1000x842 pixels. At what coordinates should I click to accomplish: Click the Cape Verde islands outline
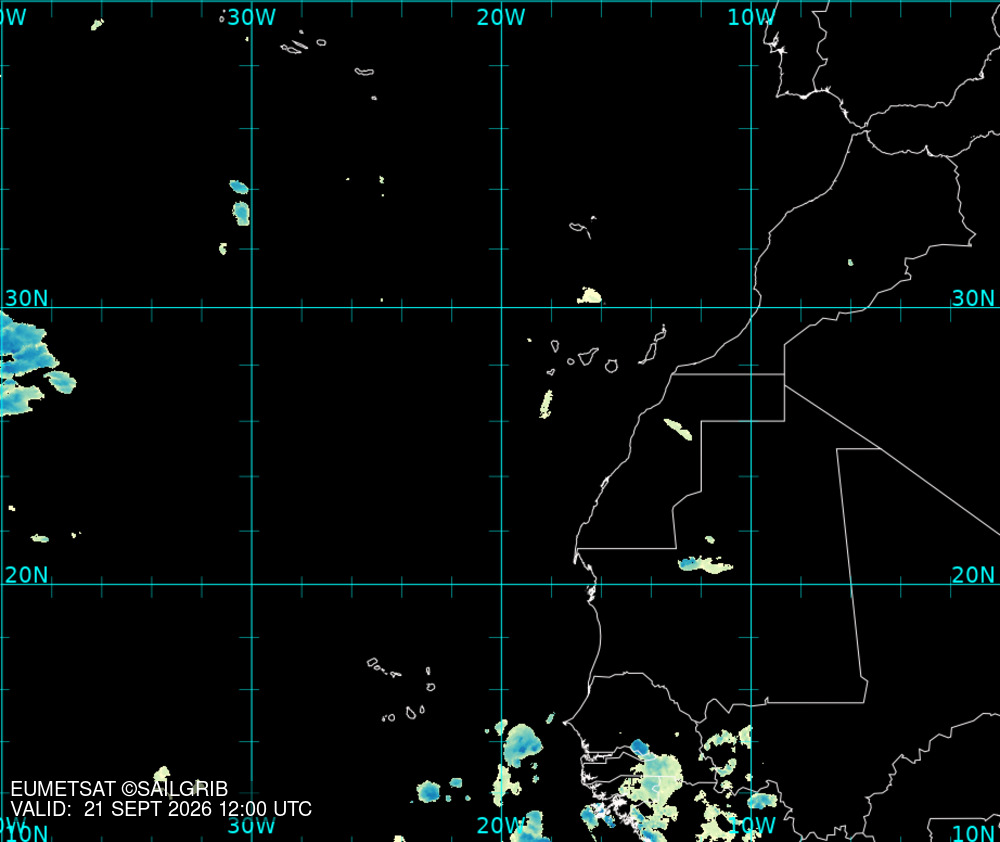click(402, 691)
